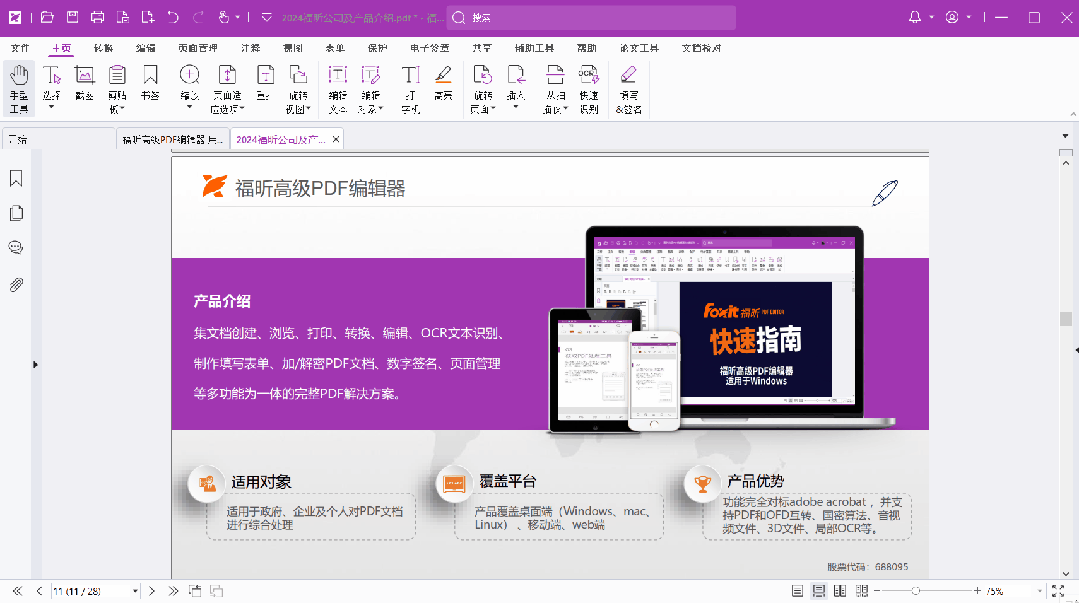Close the 2024 company intro document tab
The image size is (1079, 603).
tap(336, 139)
